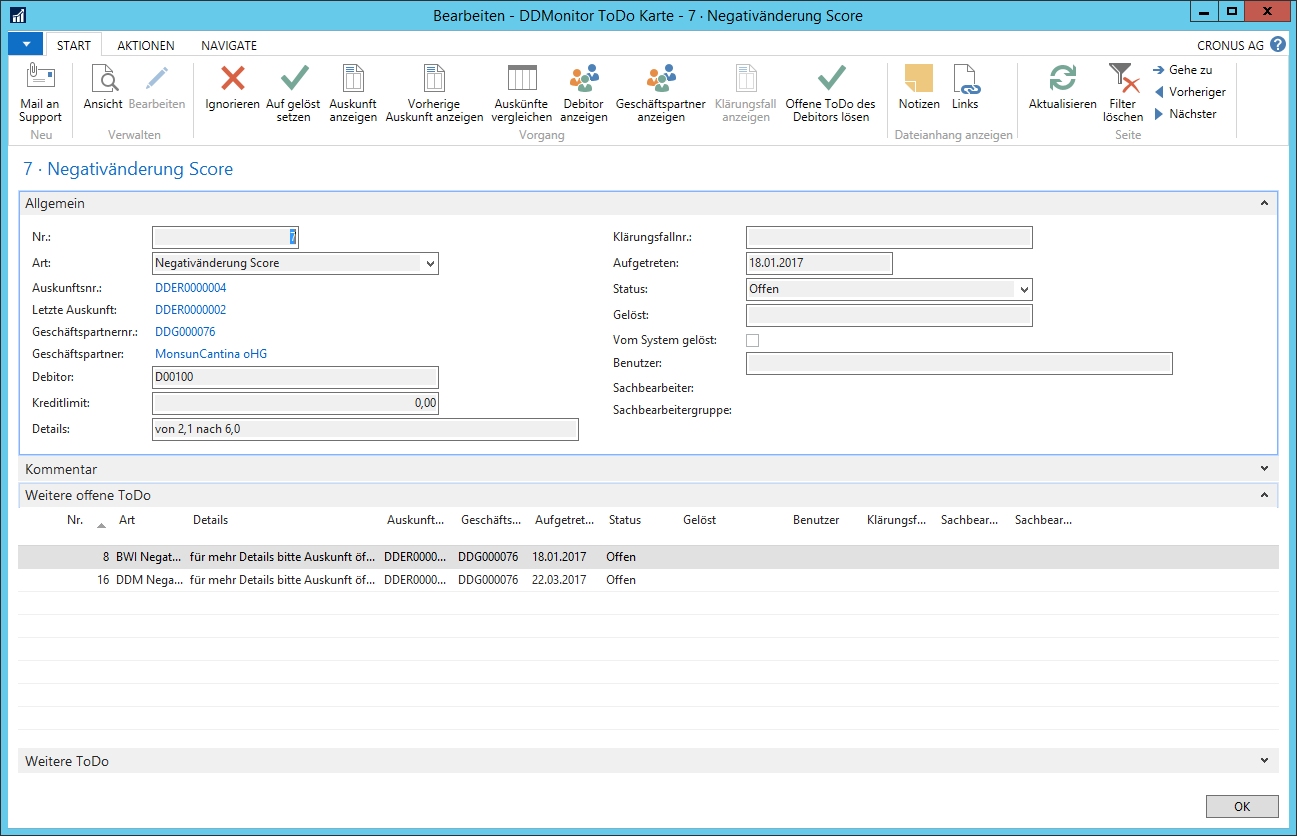Click the Klärungsfallnr. field
1297x836 pixels.
coord(889,237)
